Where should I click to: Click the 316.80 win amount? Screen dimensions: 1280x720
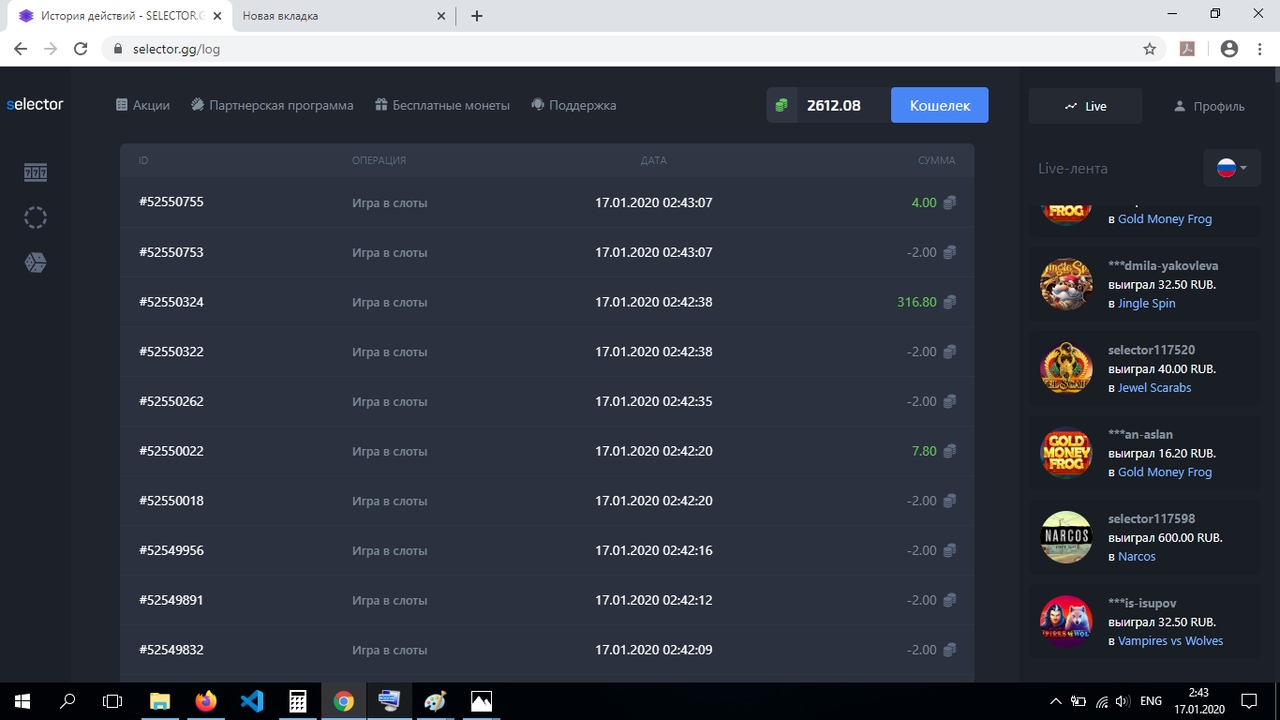point(917,302)
